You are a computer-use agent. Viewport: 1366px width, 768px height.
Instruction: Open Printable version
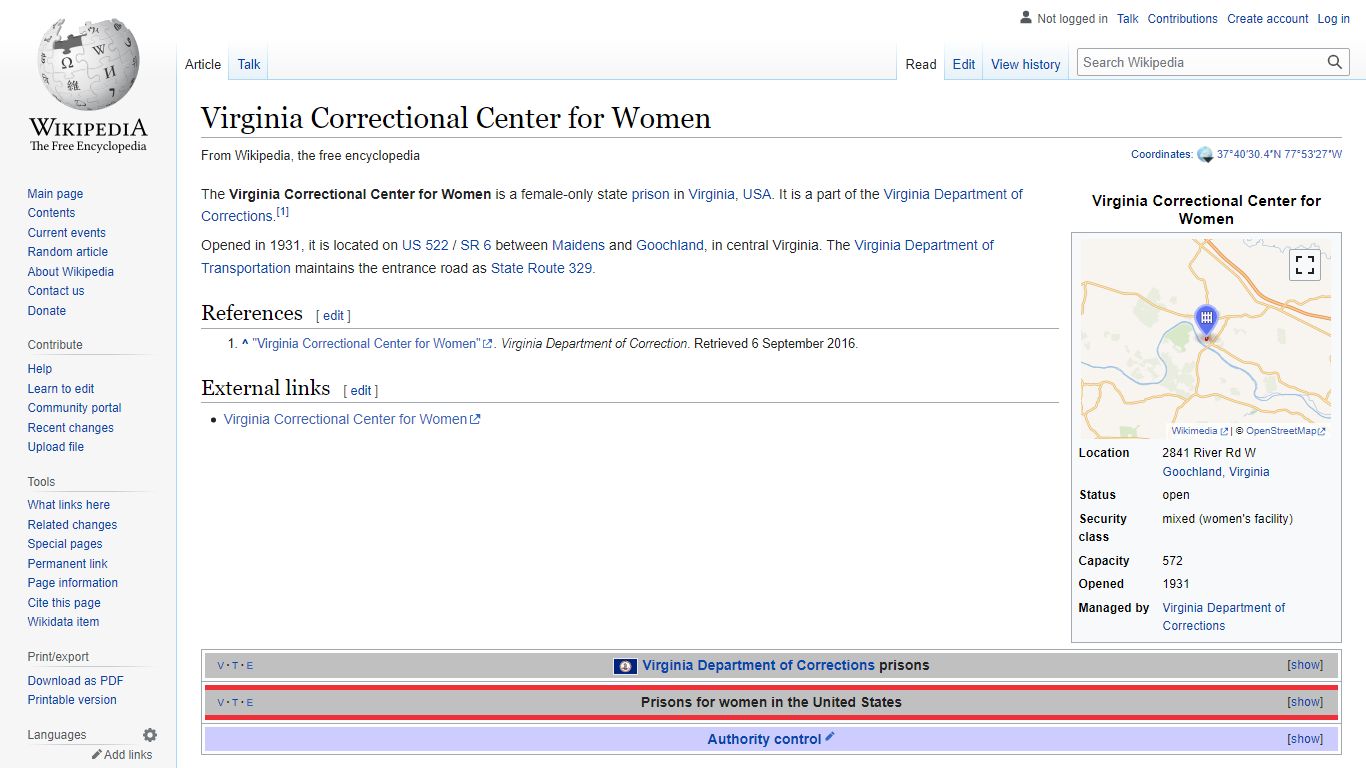pyautogui.click(x=72, y=700)
